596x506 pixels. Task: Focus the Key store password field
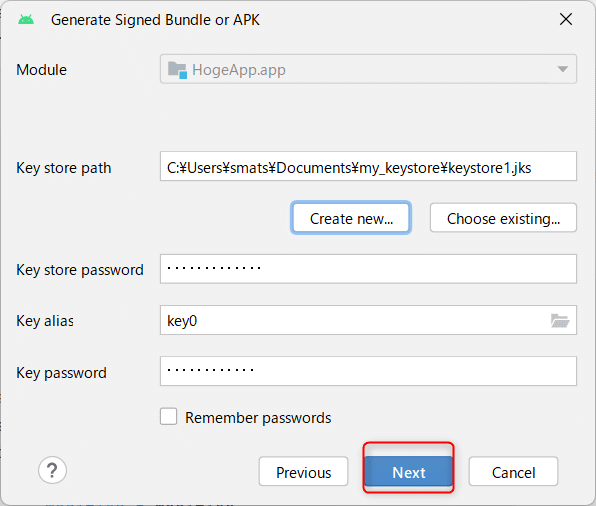click(x=368, y=269)
